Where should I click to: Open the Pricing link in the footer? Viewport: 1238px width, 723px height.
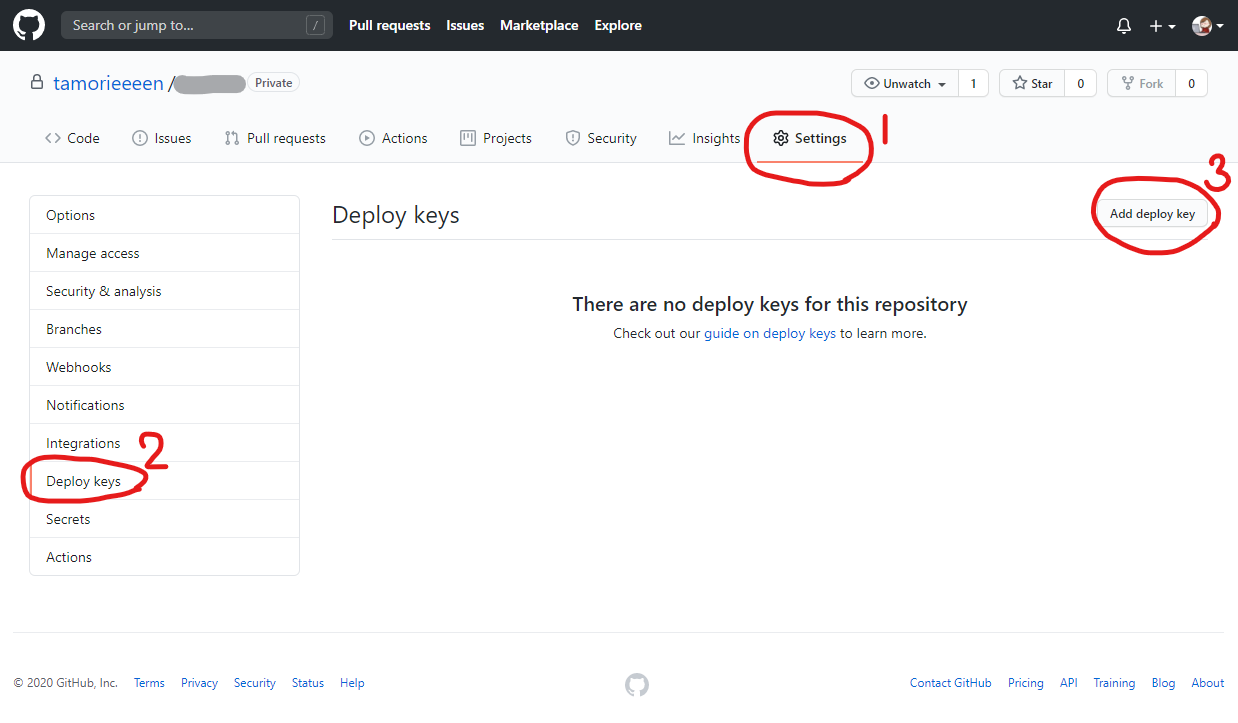1025,682
